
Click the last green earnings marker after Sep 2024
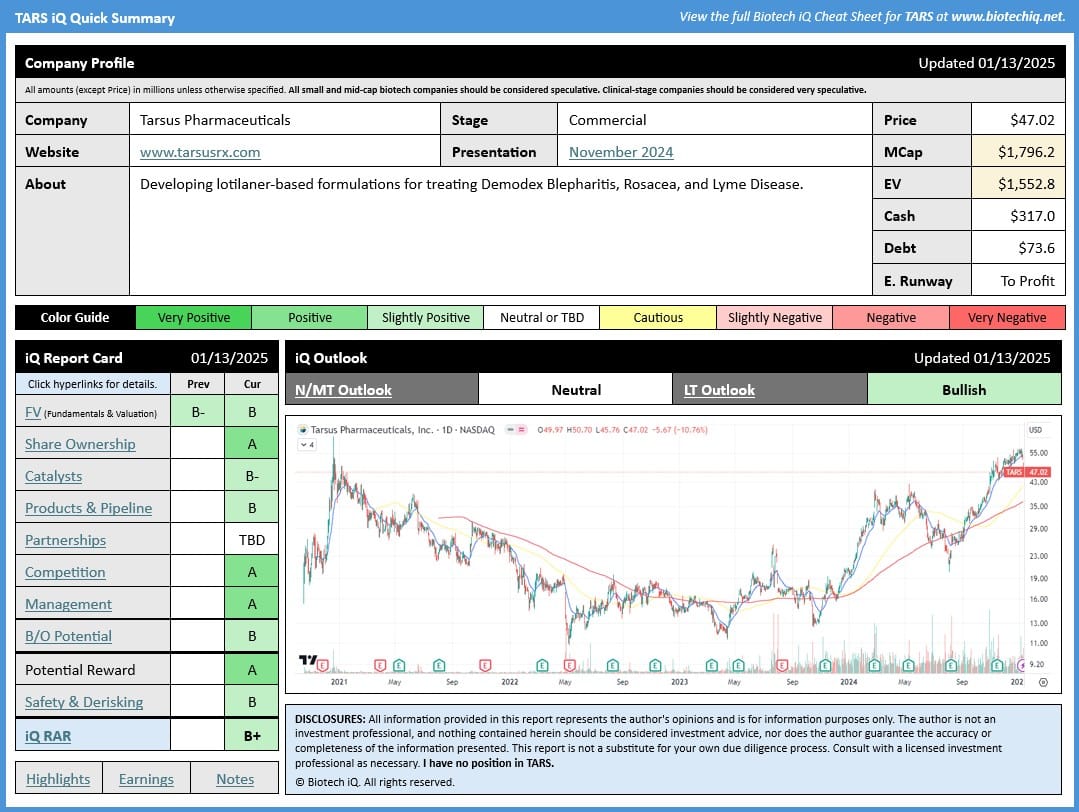997,665
